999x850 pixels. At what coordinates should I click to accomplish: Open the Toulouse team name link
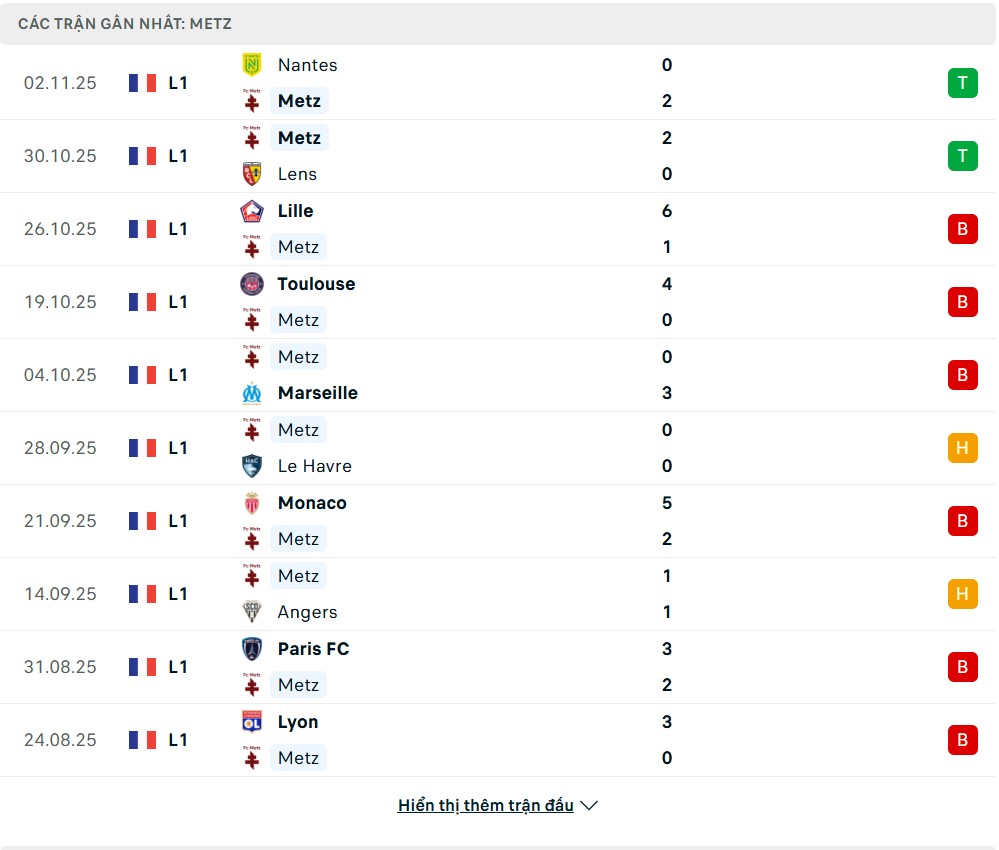(x=316, y=284)
